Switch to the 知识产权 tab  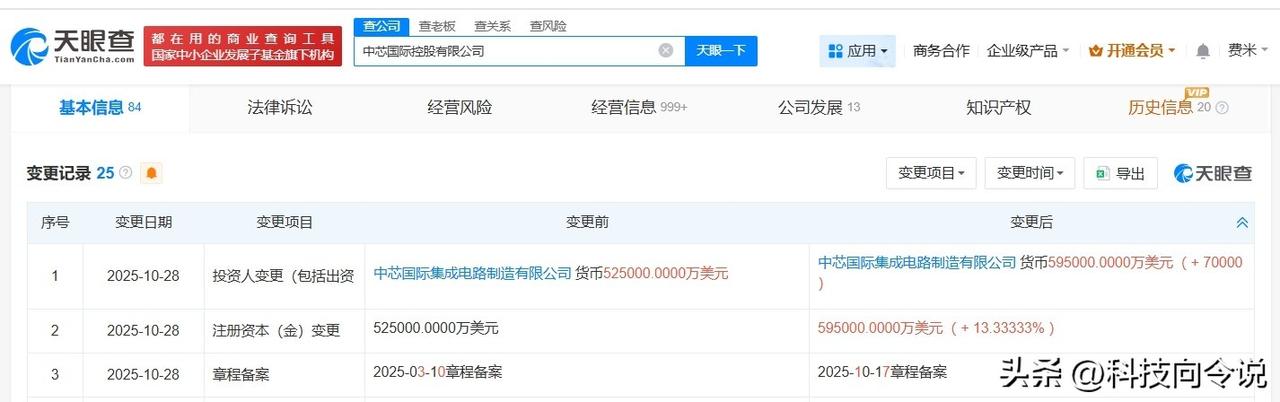tap(999, 107)
